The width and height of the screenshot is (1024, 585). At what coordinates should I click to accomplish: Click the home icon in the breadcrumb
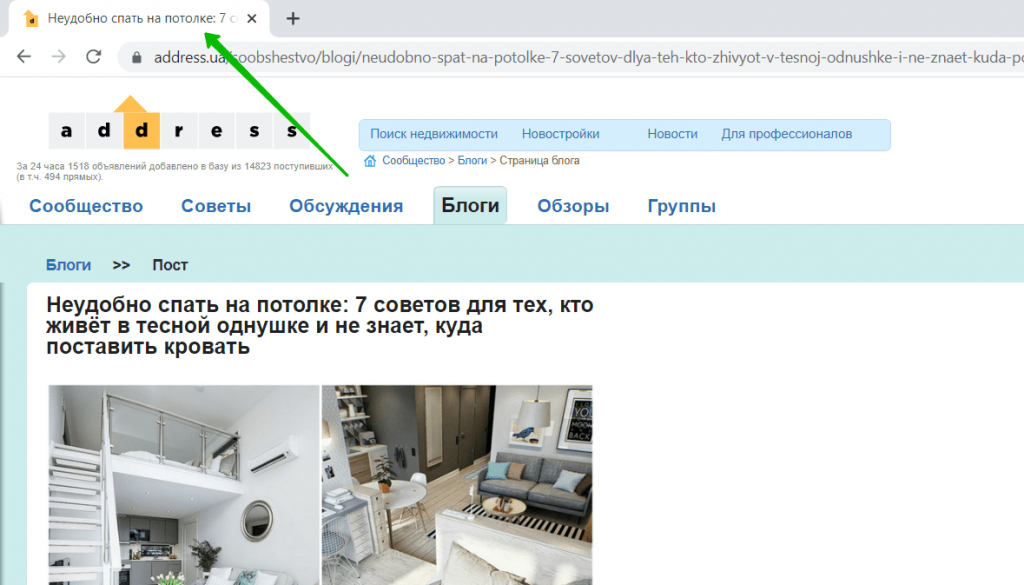[370, 161]
